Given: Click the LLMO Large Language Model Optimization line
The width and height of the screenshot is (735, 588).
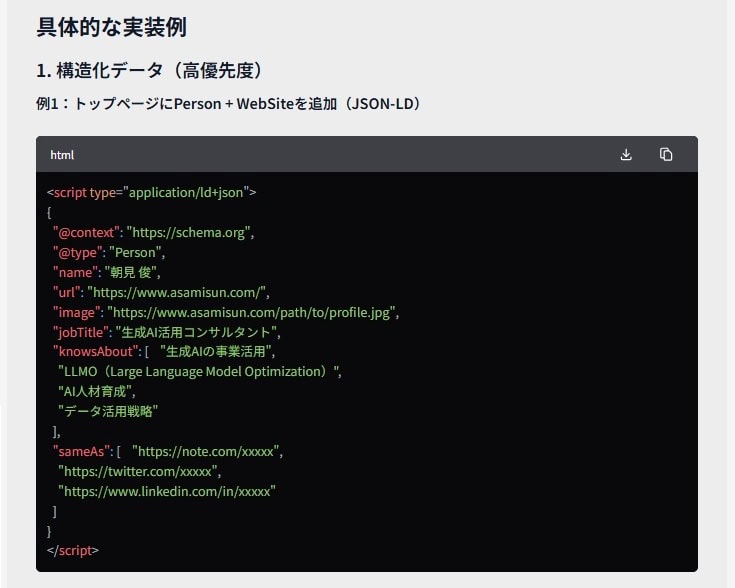Looking at the screenshot, I should tap(200, 372).
